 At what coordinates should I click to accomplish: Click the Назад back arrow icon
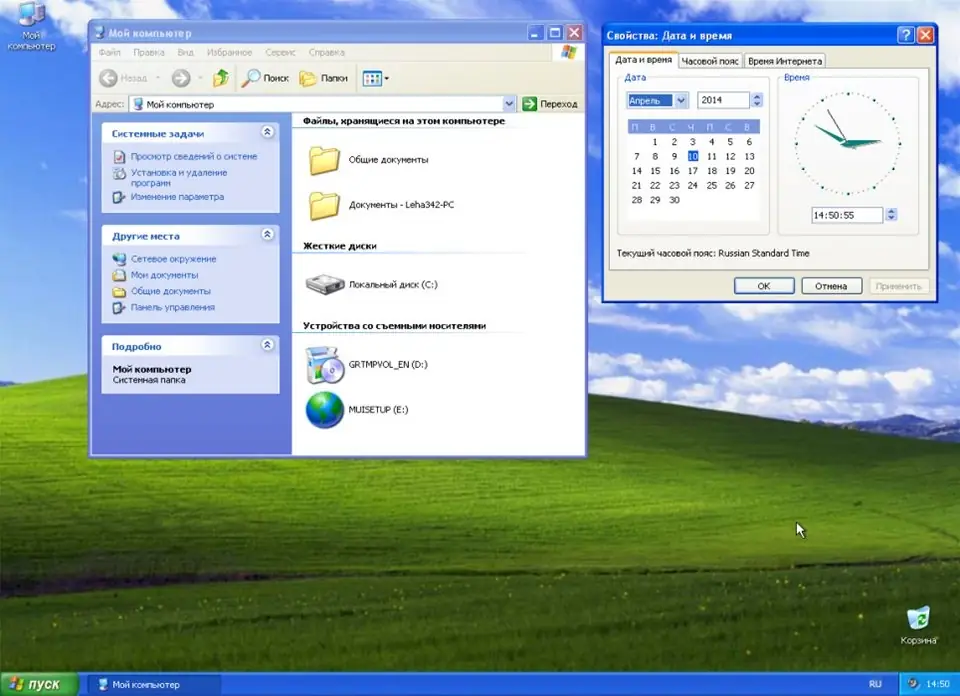108,78
